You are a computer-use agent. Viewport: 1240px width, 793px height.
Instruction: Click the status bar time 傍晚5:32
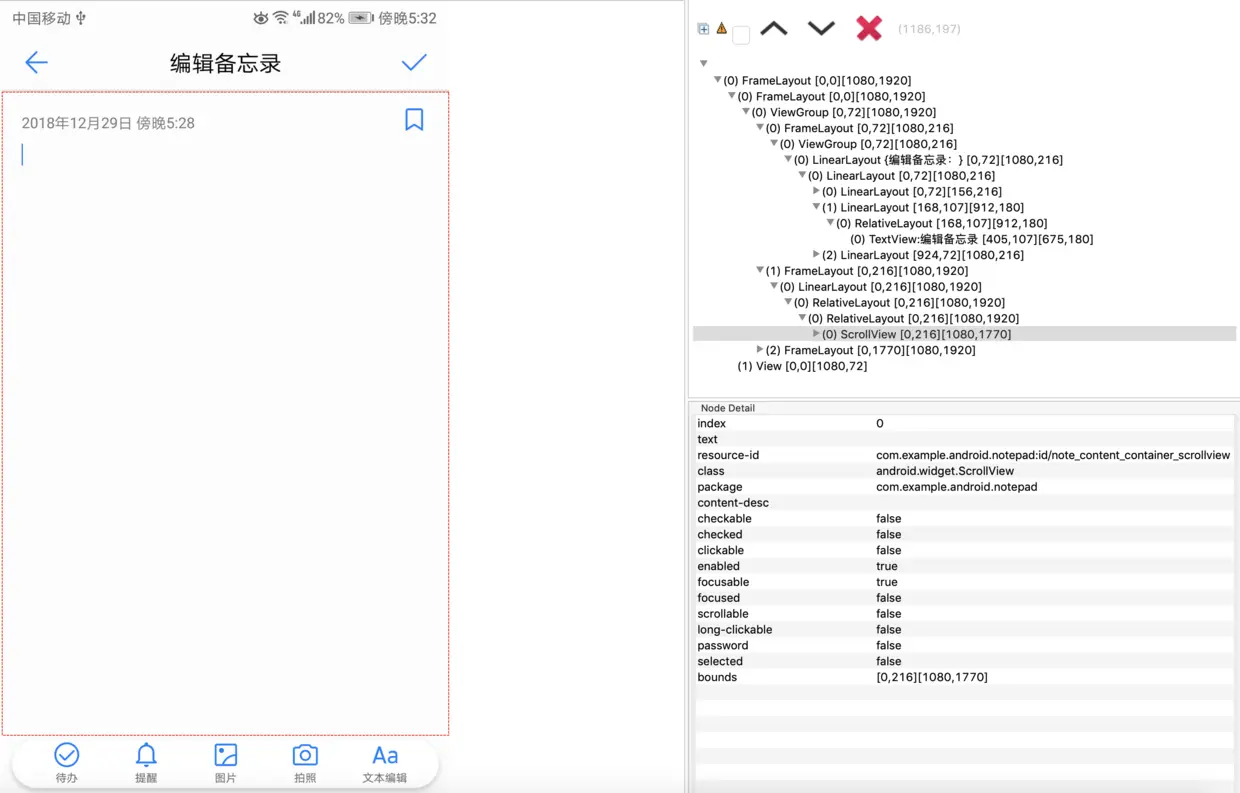click(407, 18)
